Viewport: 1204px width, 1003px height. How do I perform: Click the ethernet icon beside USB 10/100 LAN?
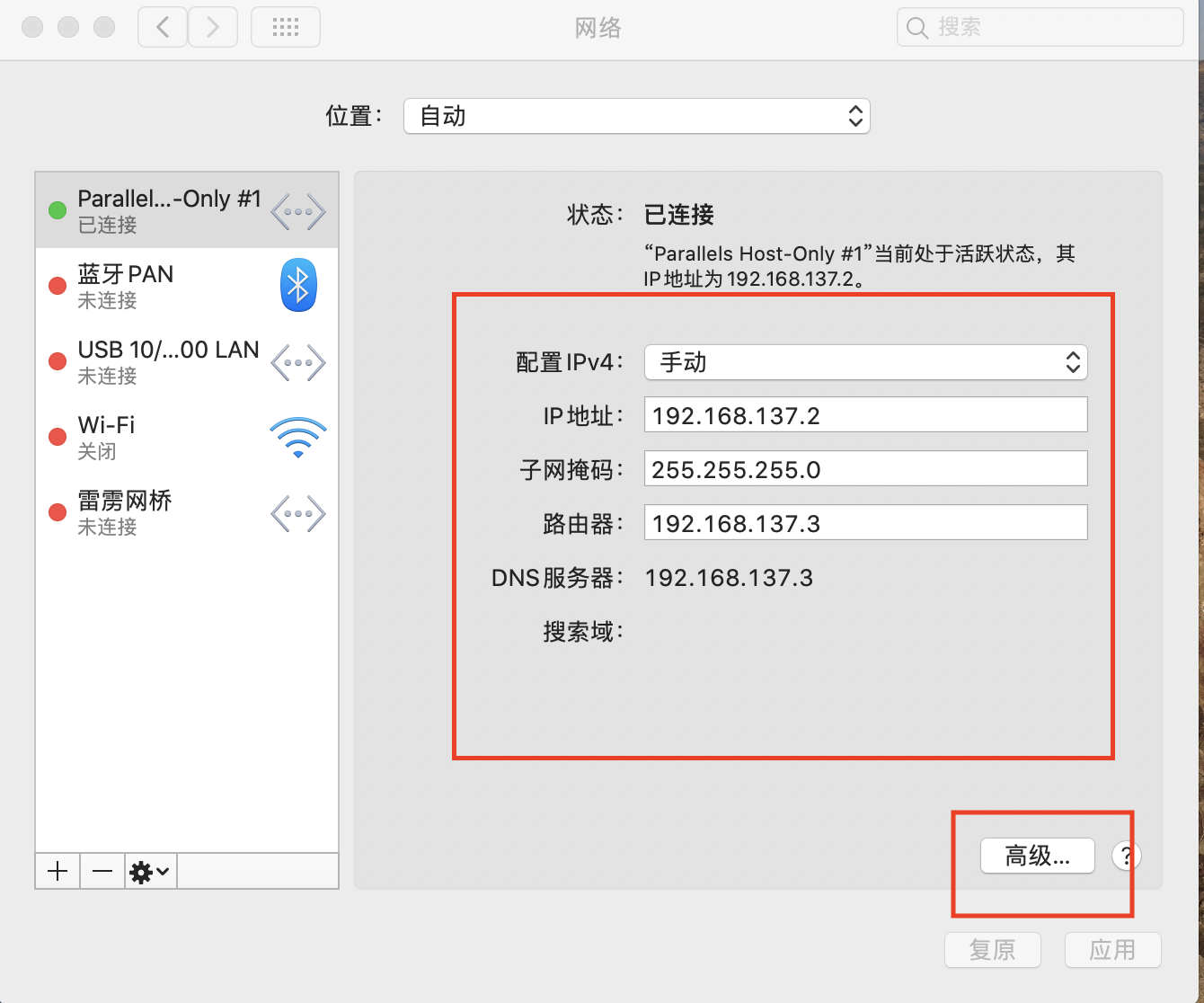(x=298, y=363)
